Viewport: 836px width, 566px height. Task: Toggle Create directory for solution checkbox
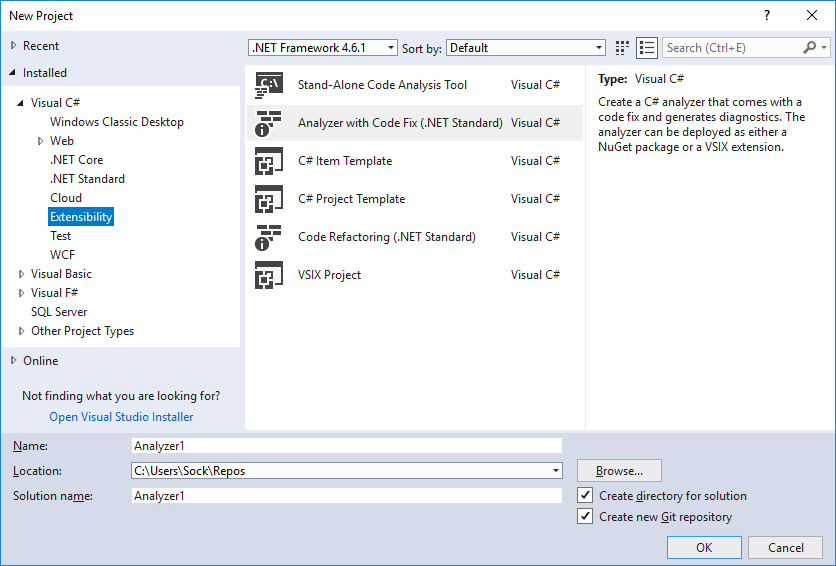point(585,495)
